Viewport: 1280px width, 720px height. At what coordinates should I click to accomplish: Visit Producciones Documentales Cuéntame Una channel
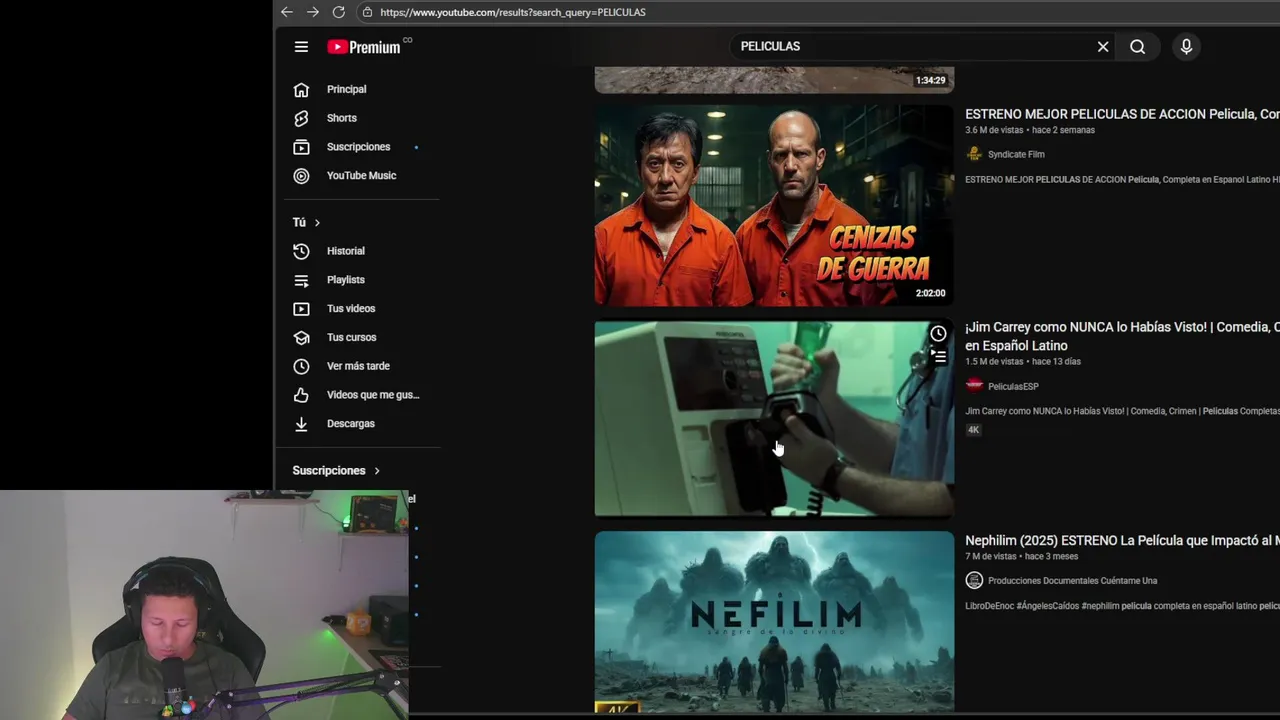click(1072, 580)
